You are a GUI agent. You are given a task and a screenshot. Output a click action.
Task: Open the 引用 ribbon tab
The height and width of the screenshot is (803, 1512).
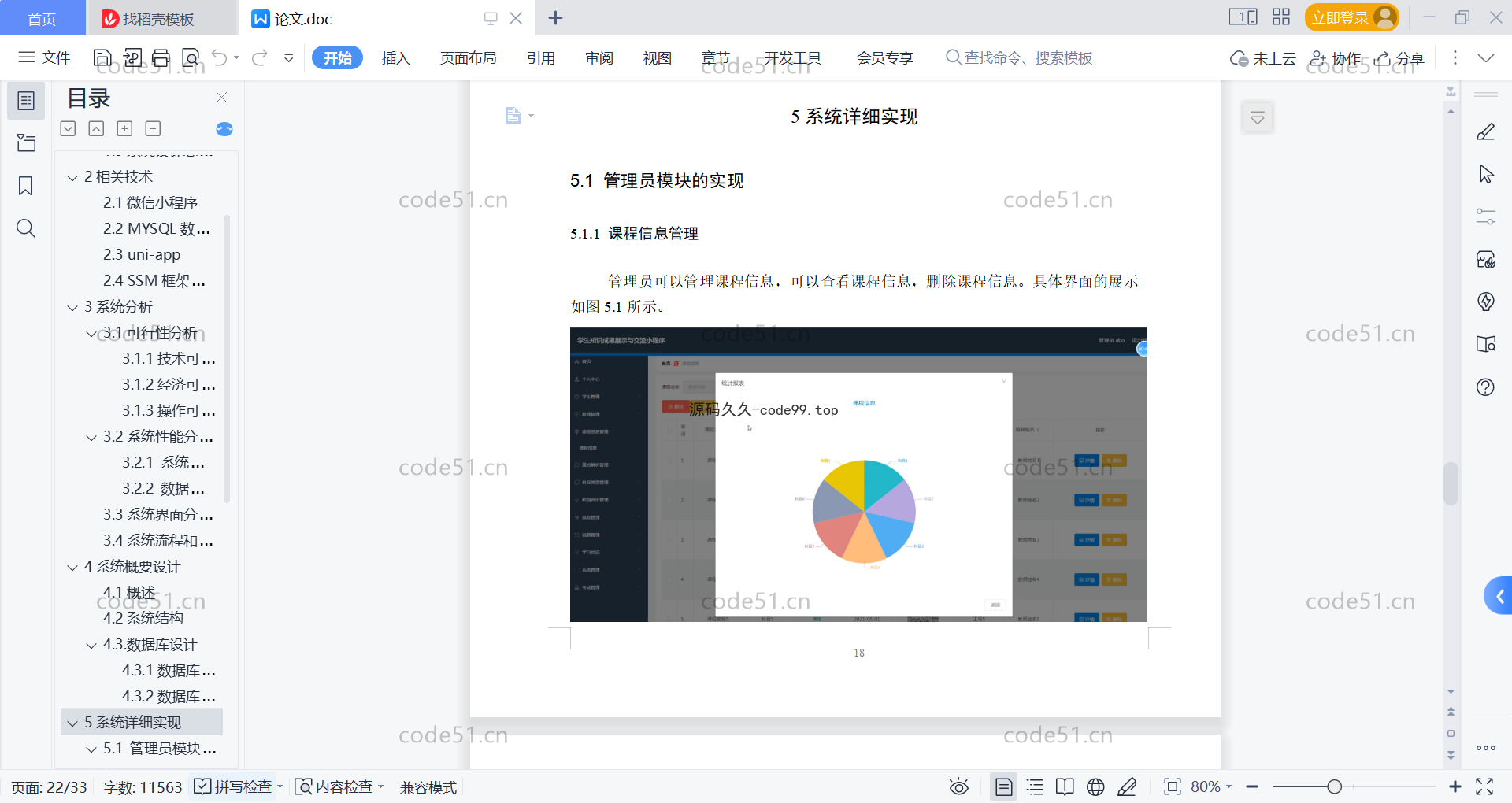click(540, 57)
